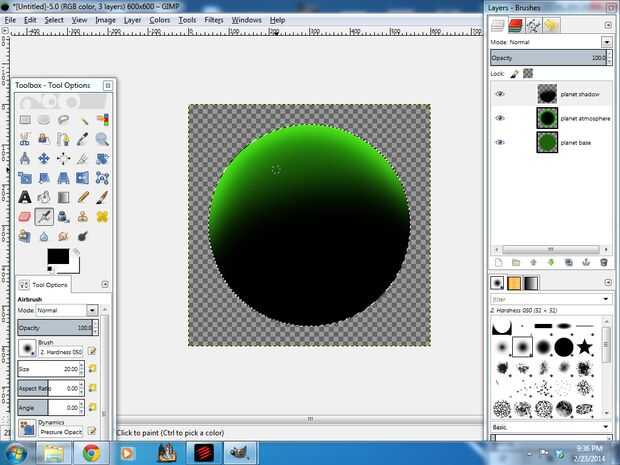Image resolution: width=620 pixels, height=465 pixels.
Task: Select the Alignment tool
Action: click(63, 158)
